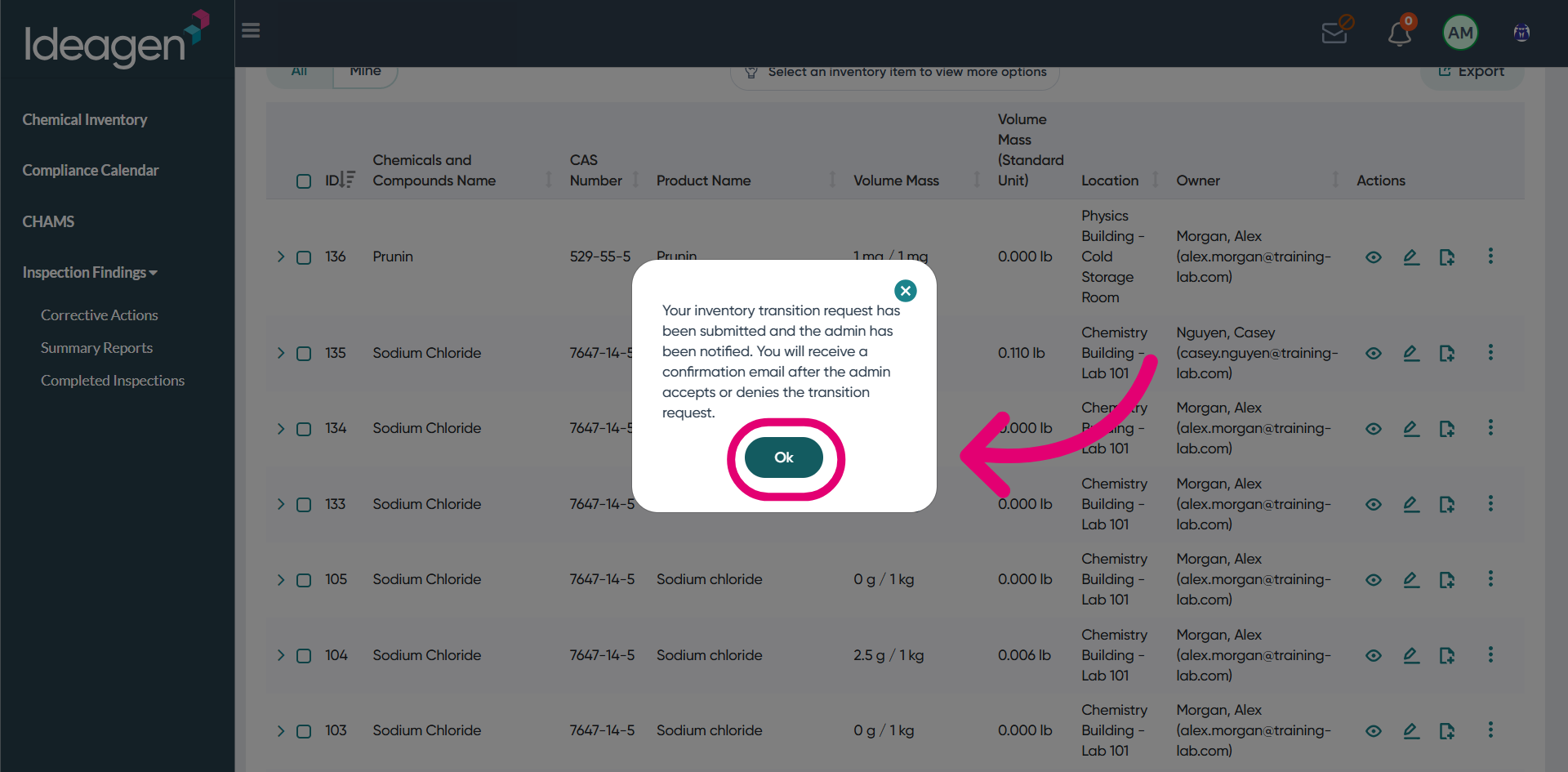
Task: Open more actions menu for row 133
Action: tap(1490, 503)
